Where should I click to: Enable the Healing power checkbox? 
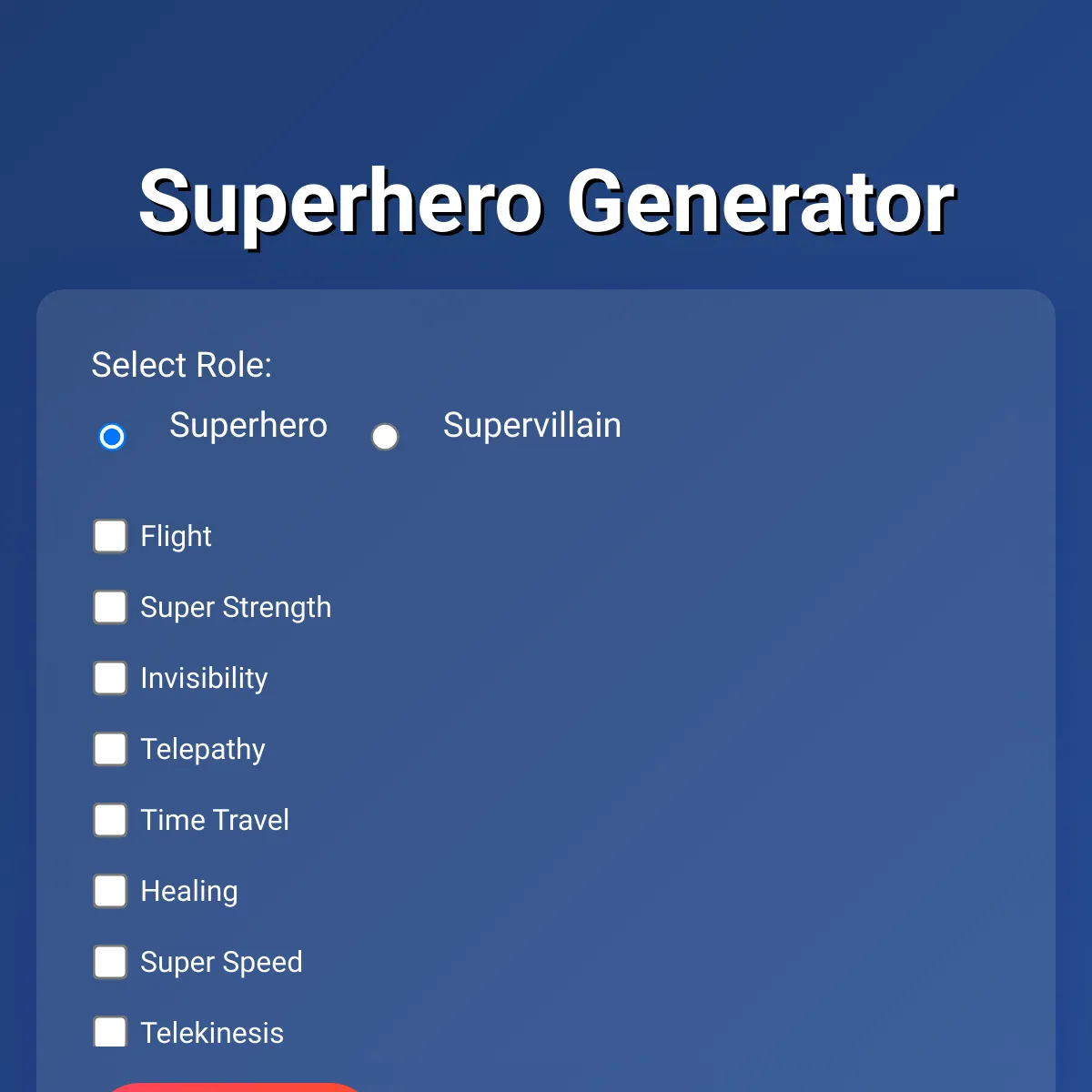click(110, 891)
